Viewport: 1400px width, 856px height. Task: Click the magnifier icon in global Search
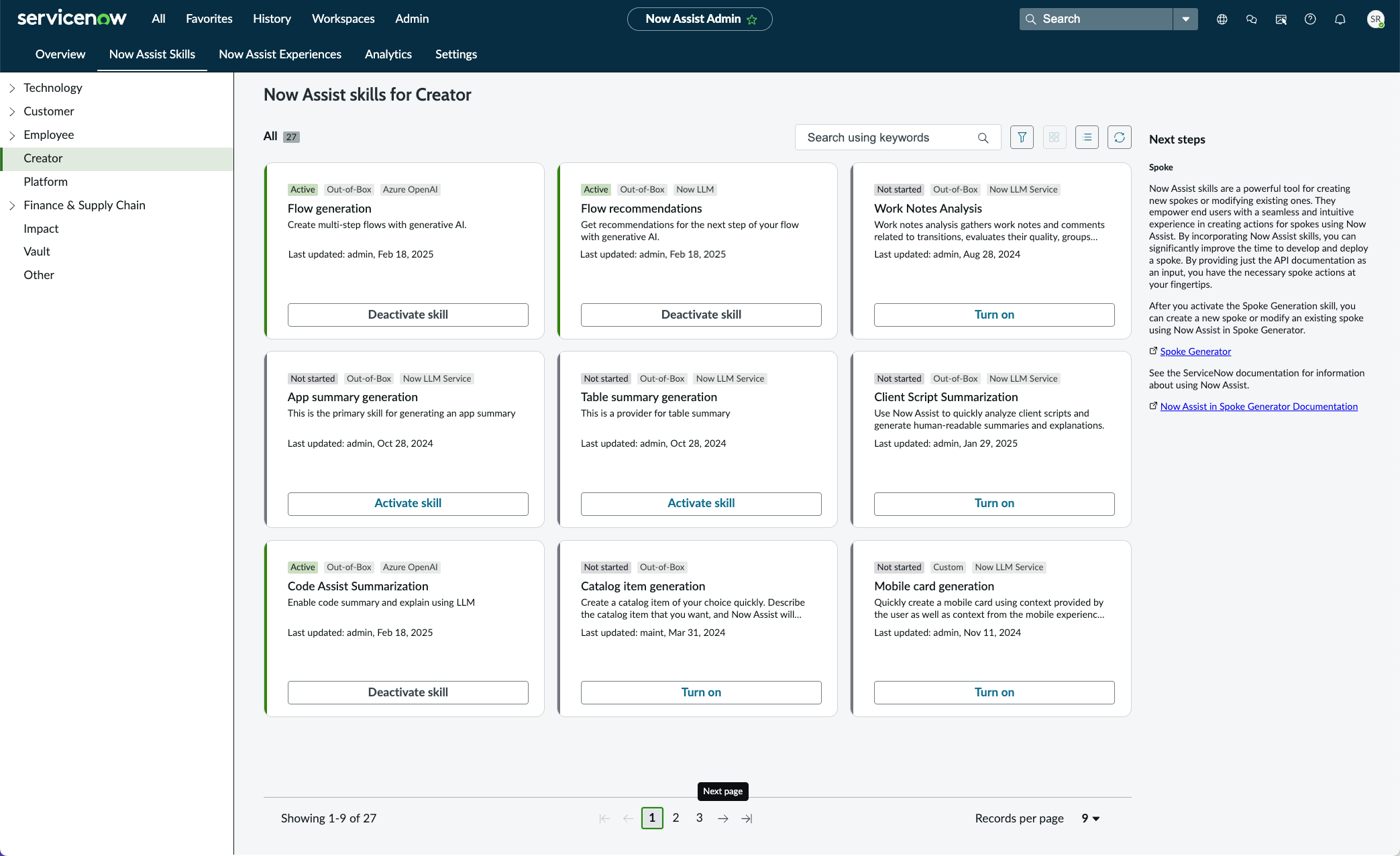click(x=1031, y=19)
